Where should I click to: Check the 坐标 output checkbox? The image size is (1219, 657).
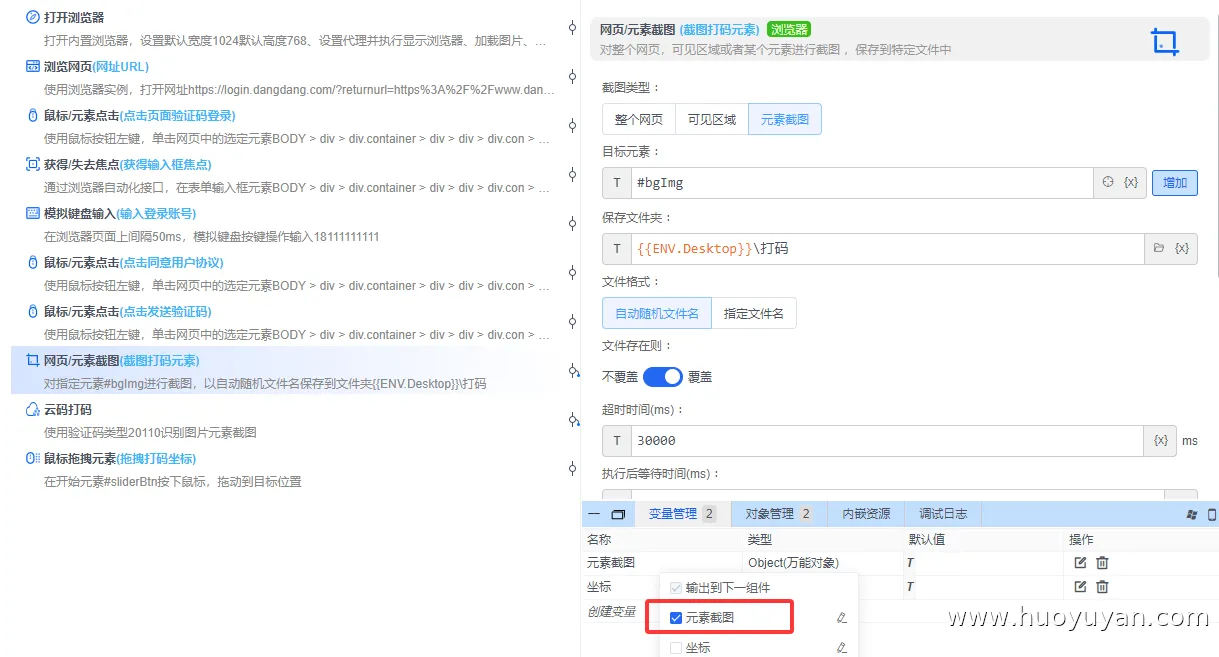pos(676,648)
